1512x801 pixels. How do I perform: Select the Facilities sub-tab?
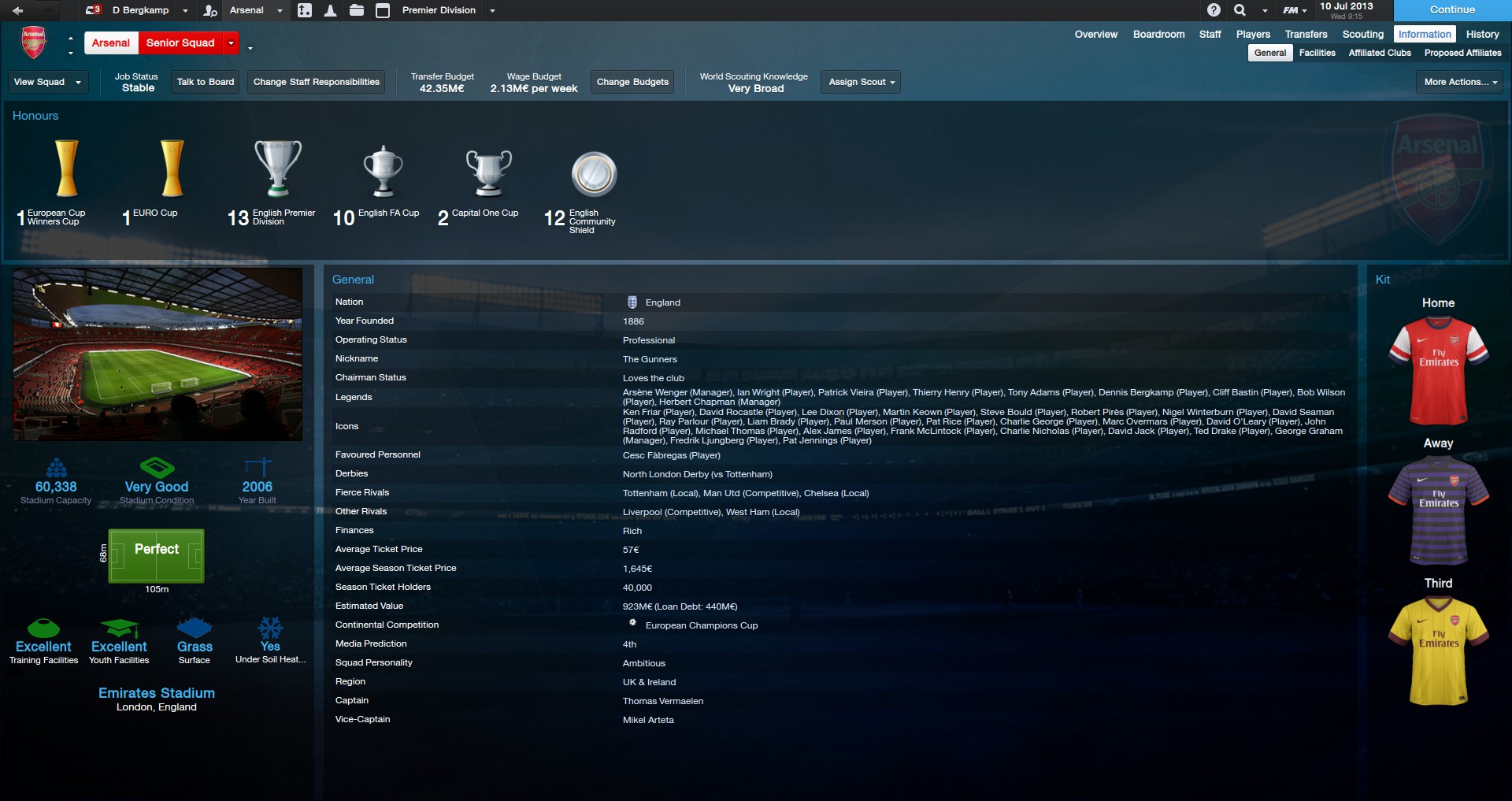click(1317, 53)
